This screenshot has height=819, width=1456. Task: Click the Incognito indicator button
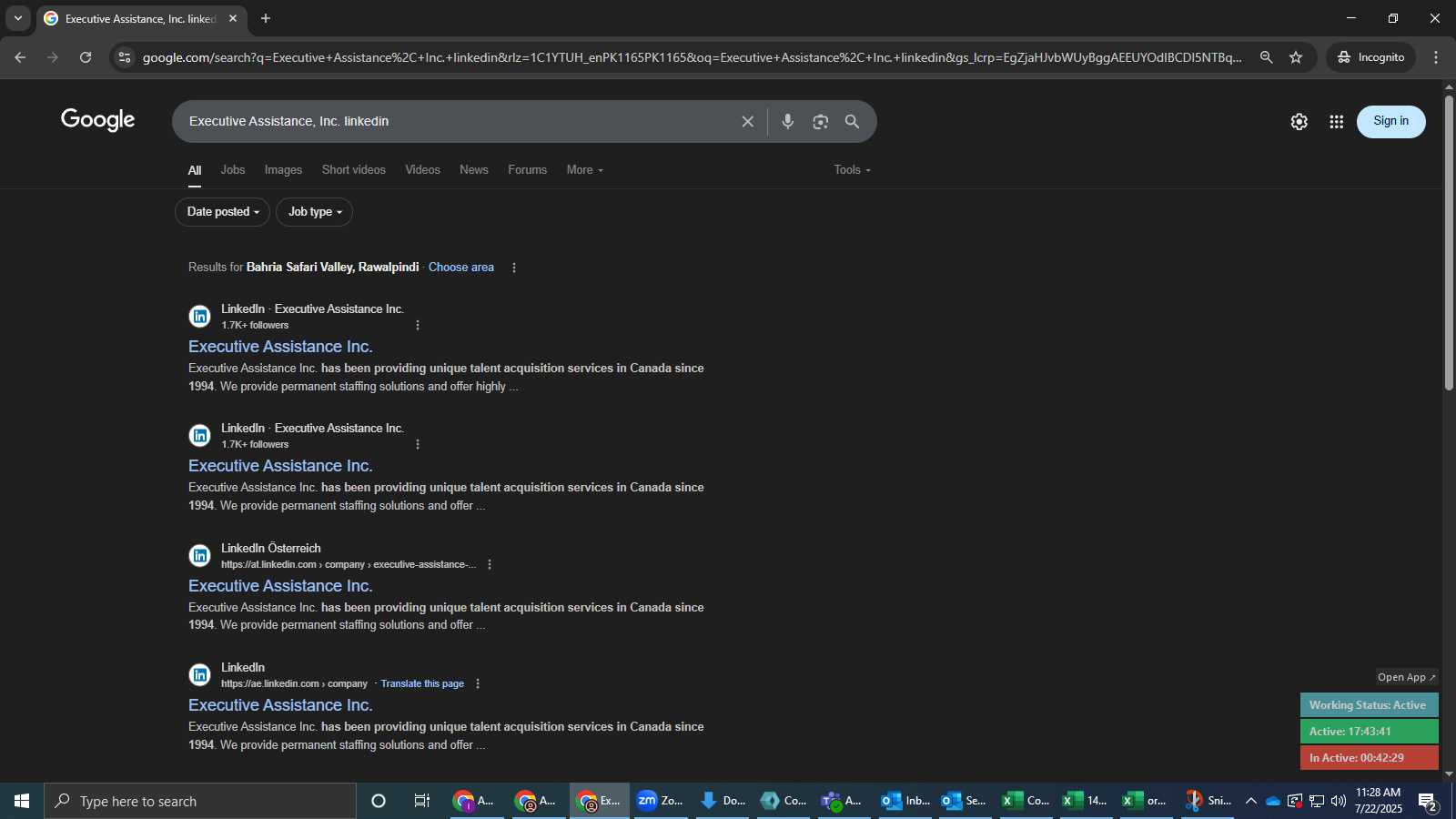click(1370, 57)
